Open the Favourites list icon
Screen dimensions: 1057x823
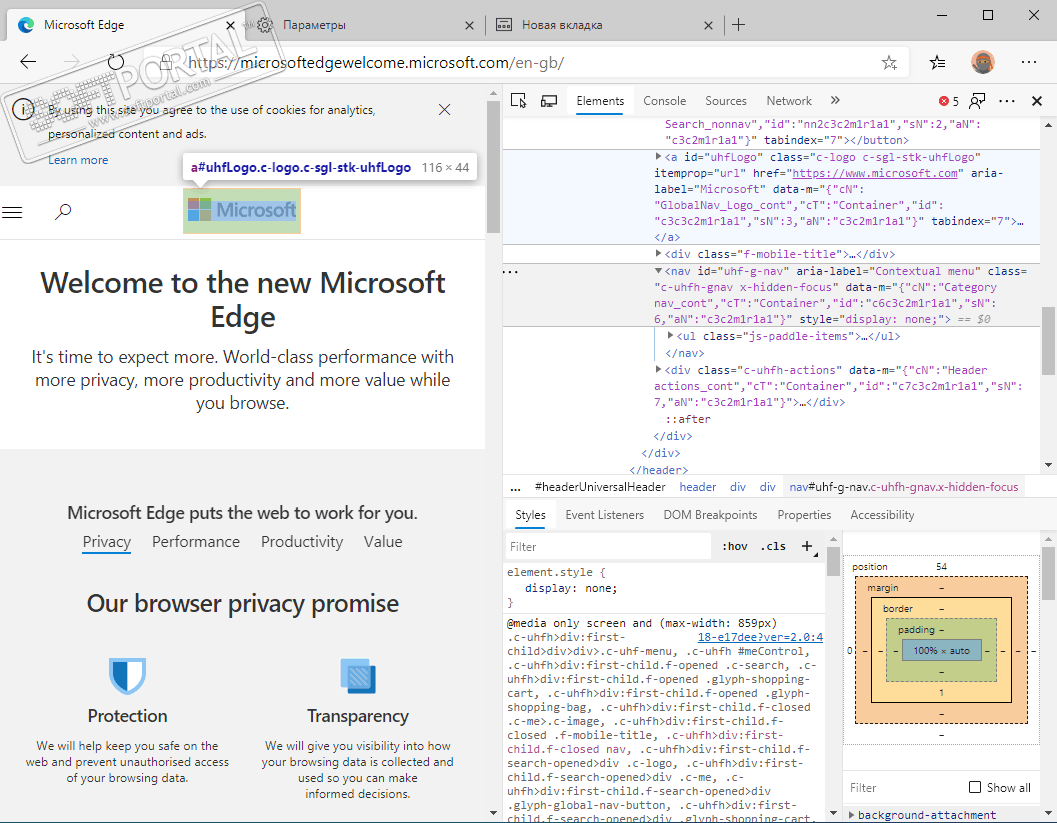937,63
